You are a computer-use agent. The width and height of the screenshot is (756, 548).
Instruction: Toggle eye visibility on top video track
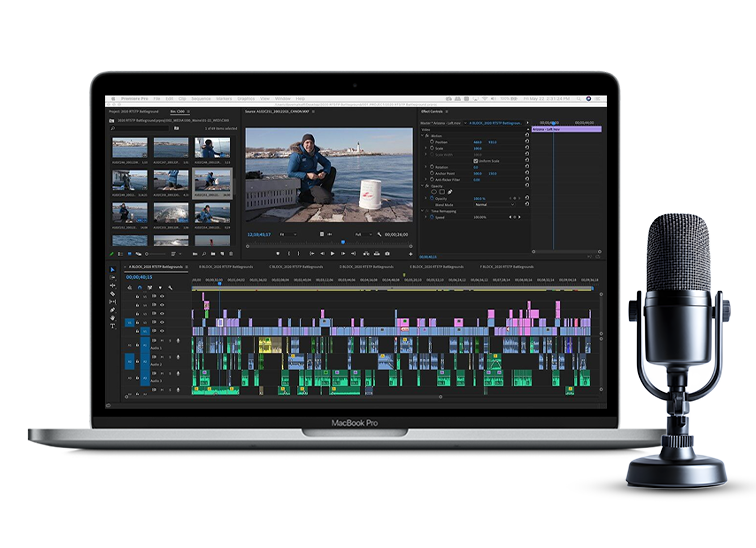point(162,296)
